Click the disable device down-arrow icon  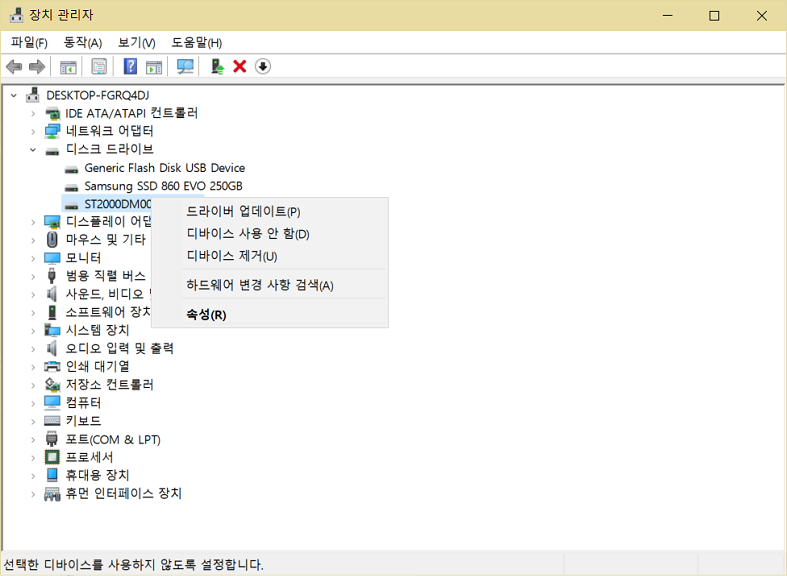click(263, 66)
